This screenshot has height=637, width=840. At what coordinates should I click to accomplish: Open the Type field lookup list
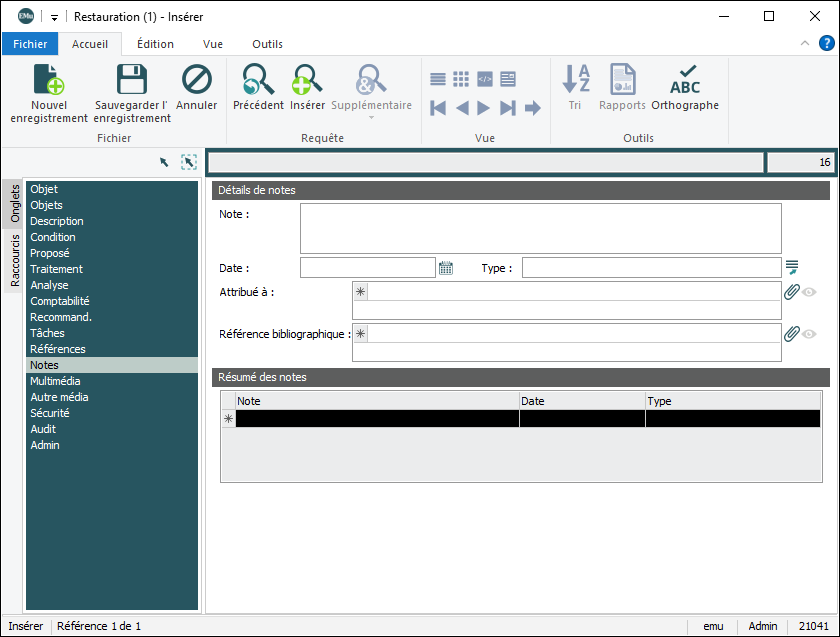792,267
